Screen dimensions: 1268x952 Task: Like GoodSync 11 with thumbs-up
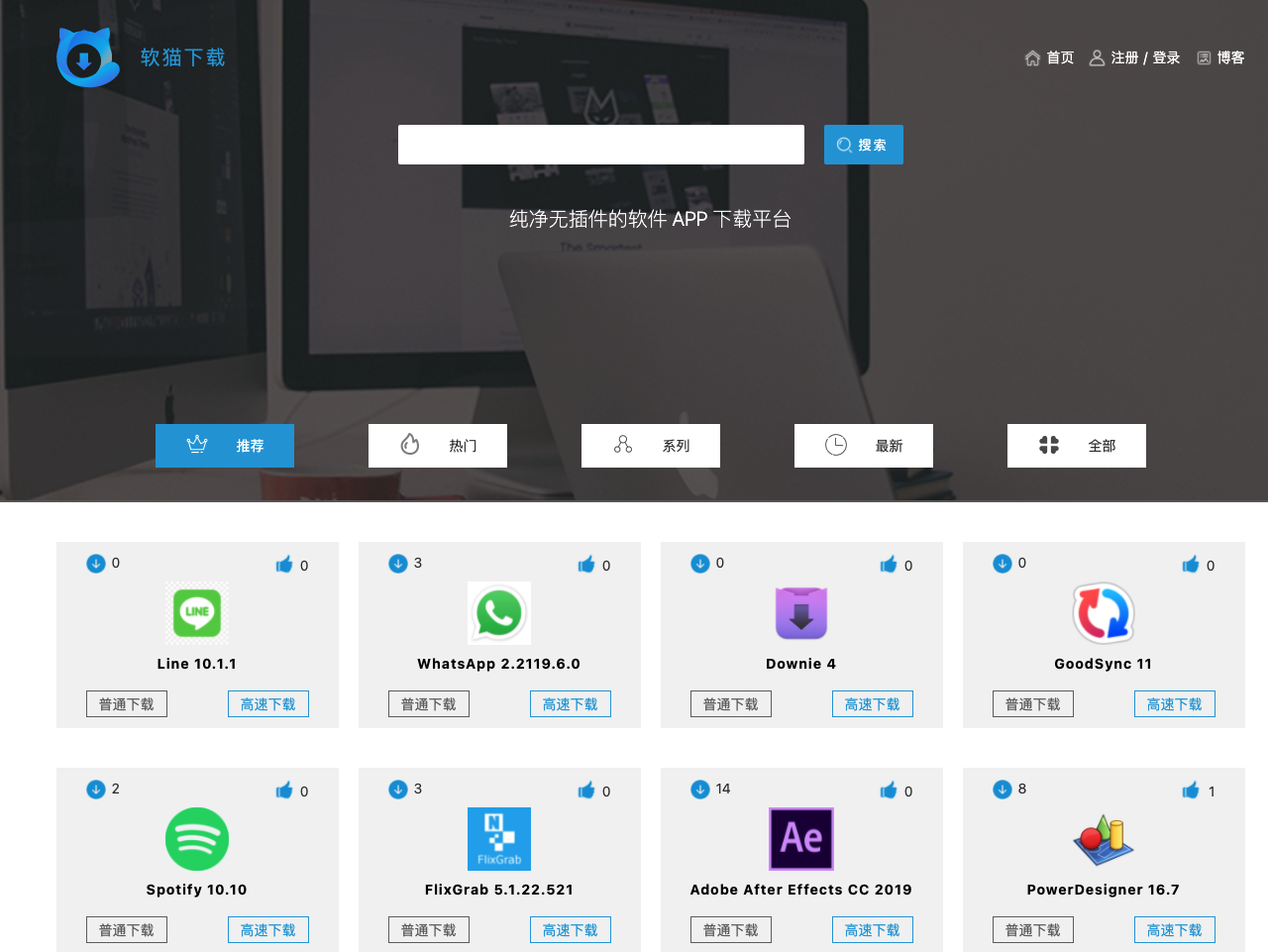[1191, 564]
